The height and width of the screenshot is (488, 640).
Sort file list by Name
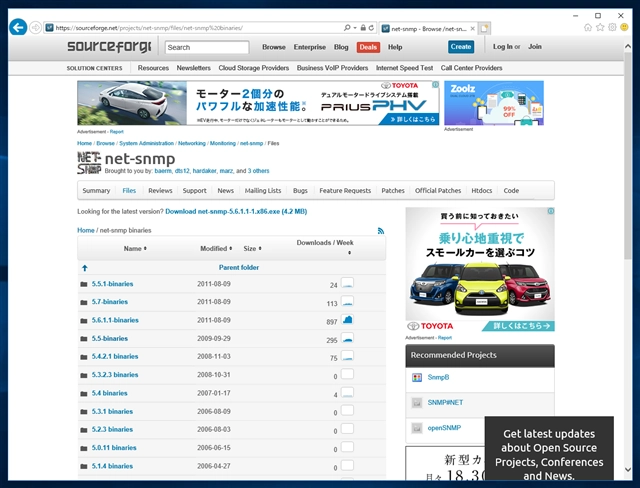pos(135,248)
